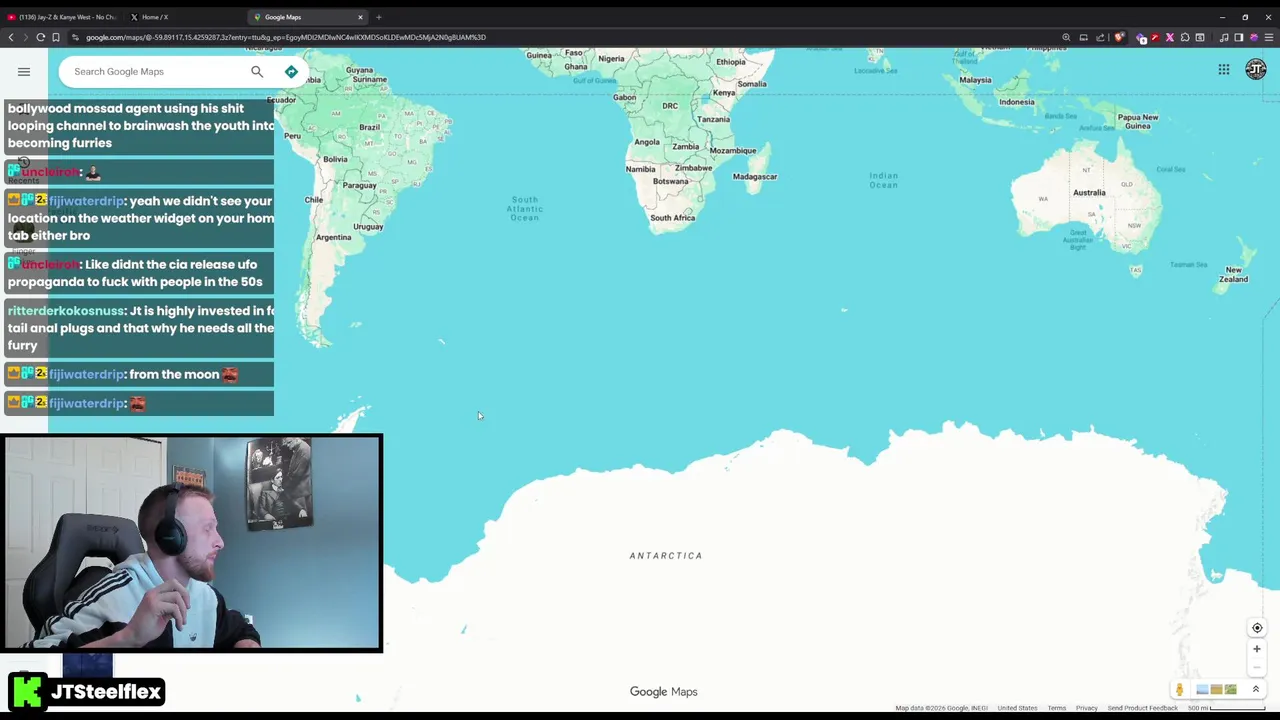This screenshot has width=1280, height=720.
Task: Go forward in browser history
Action: (x=25, y=37)
